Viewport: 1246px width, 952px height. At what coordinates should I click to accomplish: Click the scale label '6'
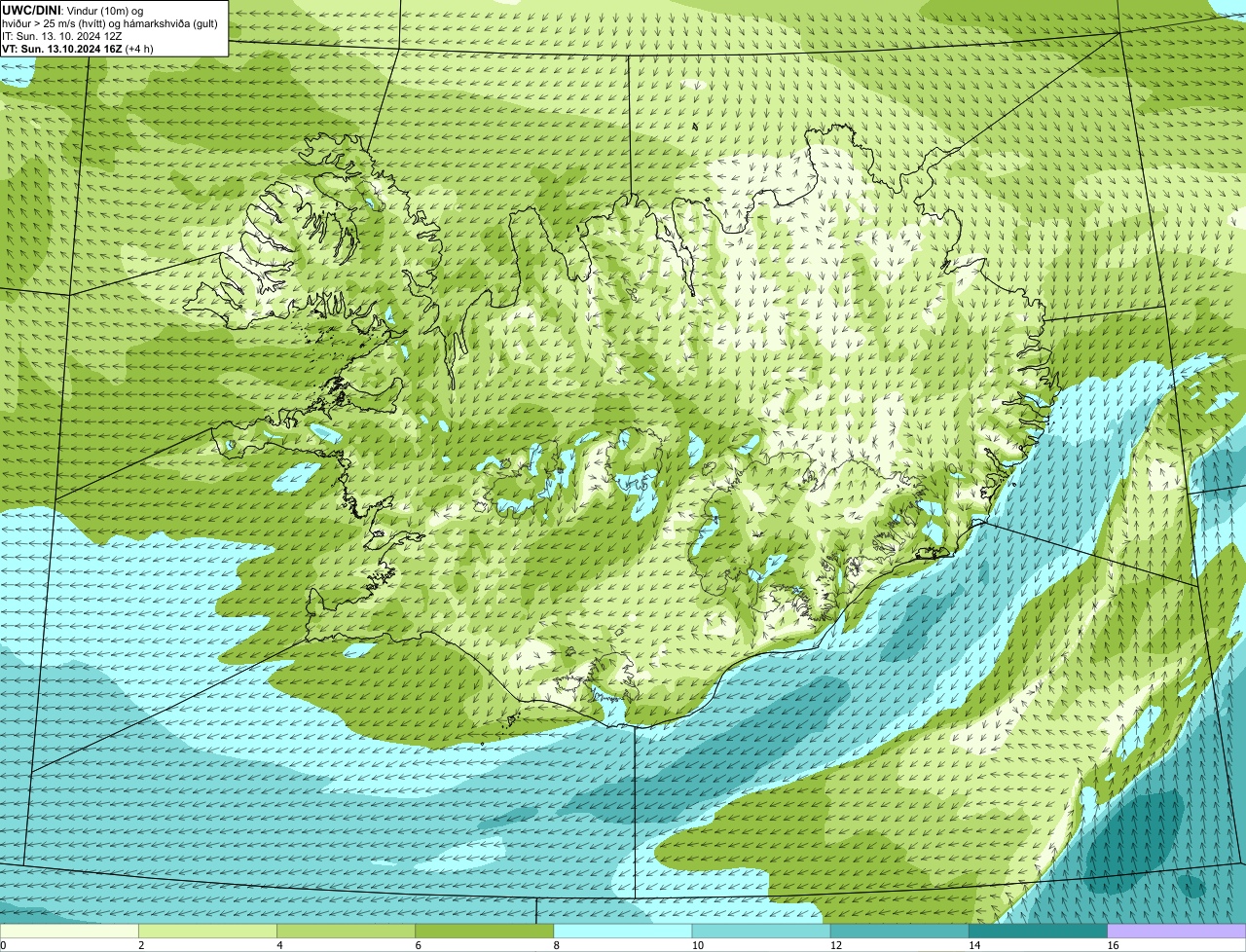click(x=419, y=945)
